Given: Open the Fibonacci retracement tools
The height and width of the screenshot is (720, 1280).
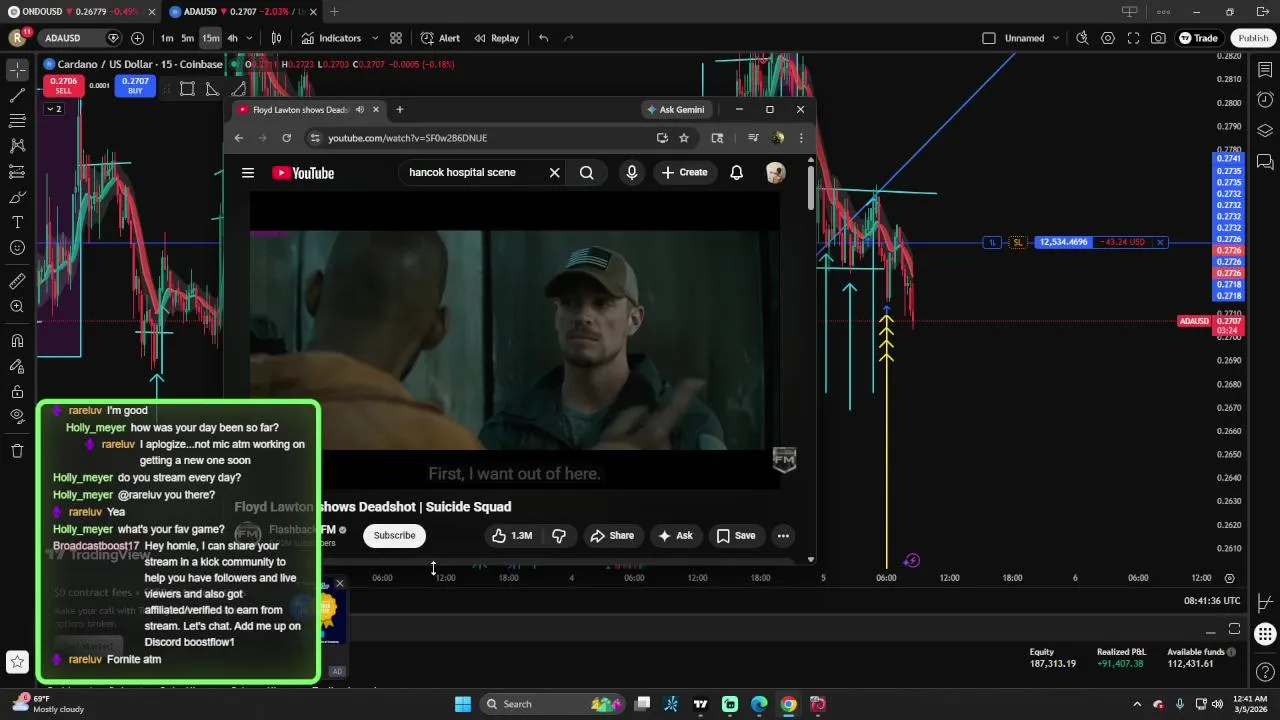Looking at the screenshot, I should pyautogui.click(x=17, y=121).
